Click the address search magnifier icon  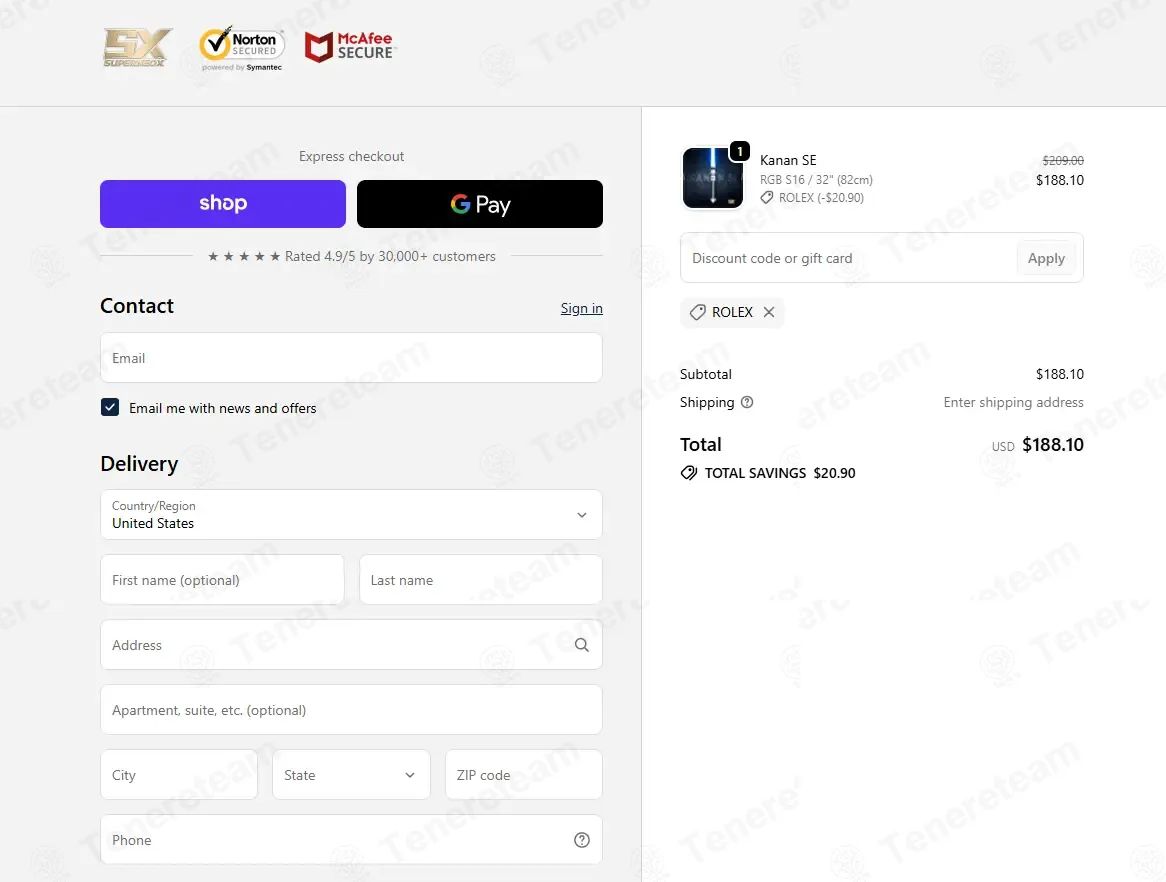coord(582,645)
